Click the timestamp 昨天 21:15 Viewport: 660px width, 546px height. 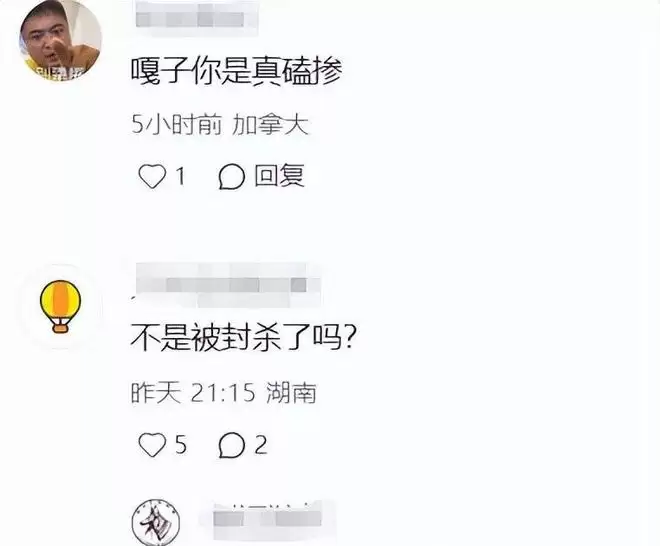193,393
